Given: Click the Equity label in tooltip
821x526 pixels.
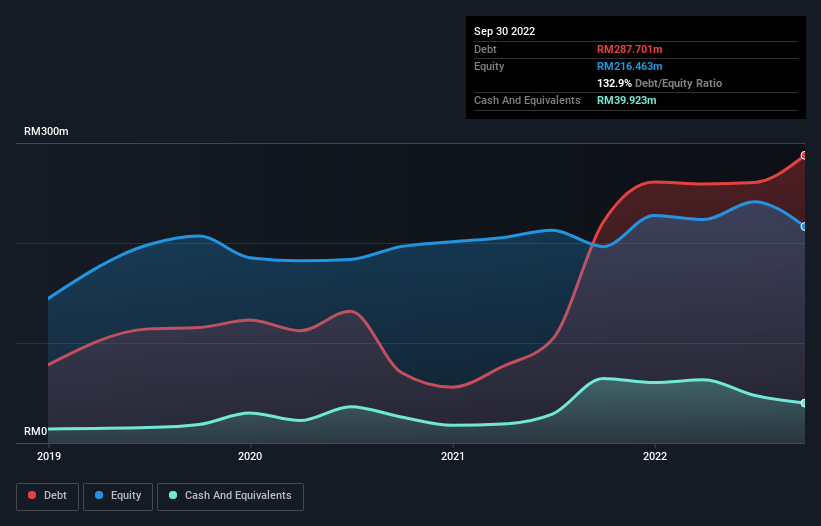Looking at the screenshot, I should point(489,66).
